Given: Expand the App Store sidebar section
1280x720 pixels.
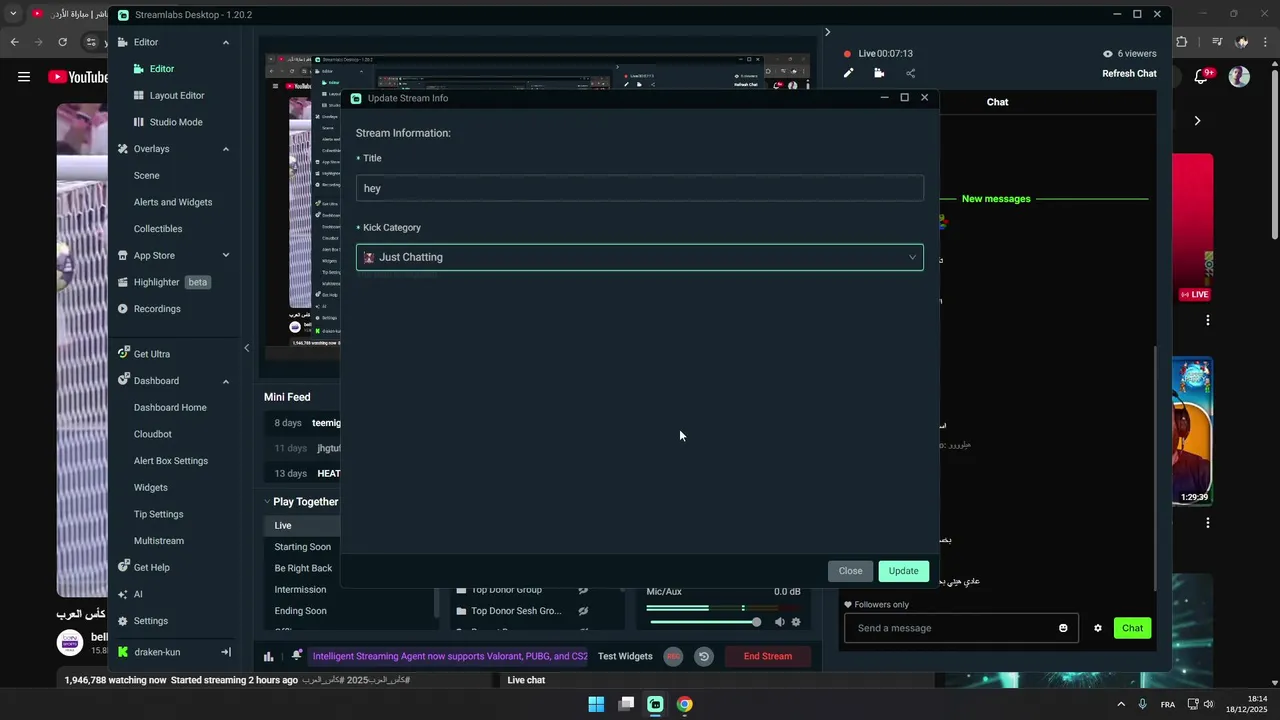Looking at the screenshot, I should (226, 255).
